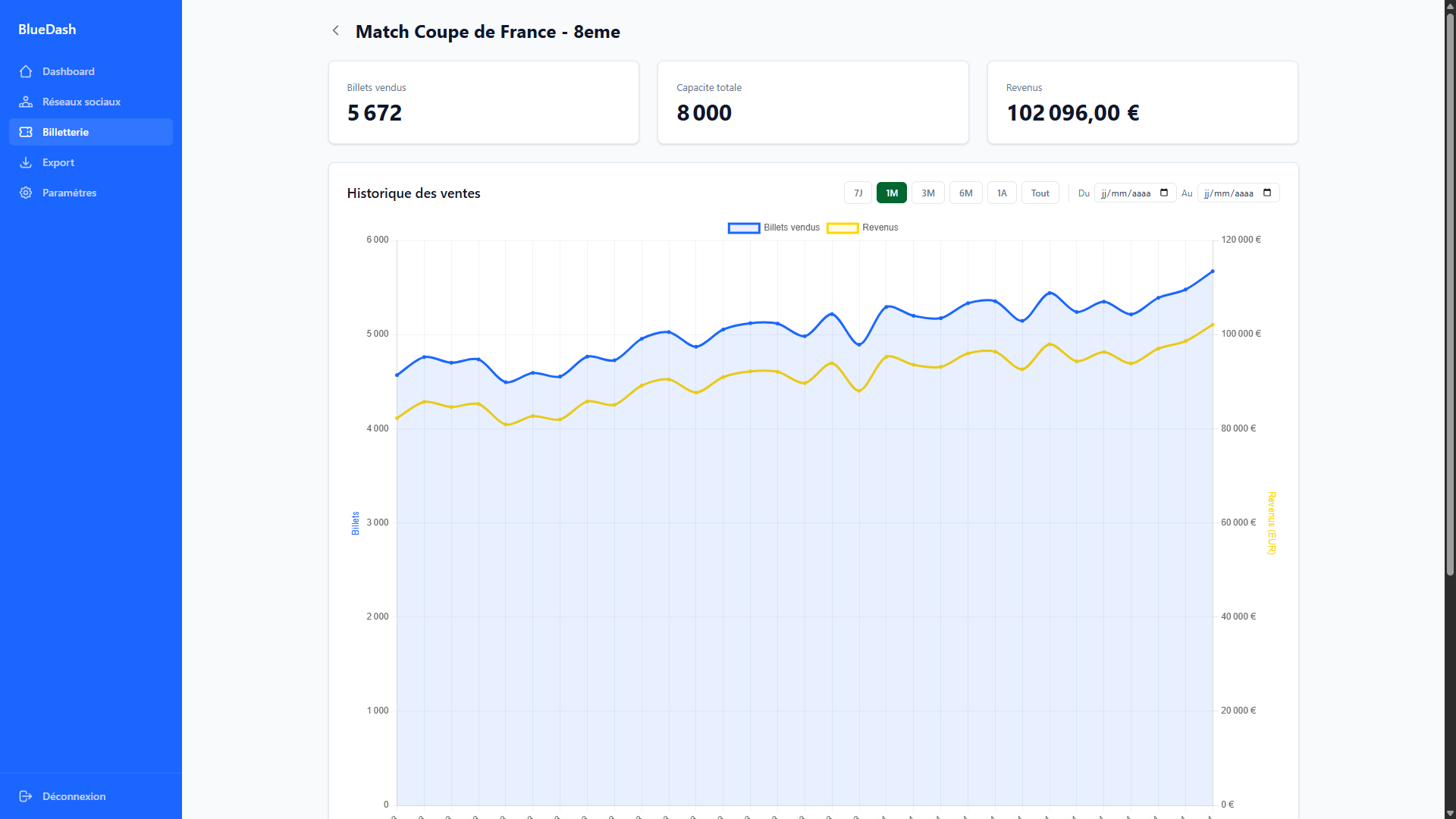Go back using the left chevron arrow
Viewport: 1456px width, 819px height.
[336, 31]
